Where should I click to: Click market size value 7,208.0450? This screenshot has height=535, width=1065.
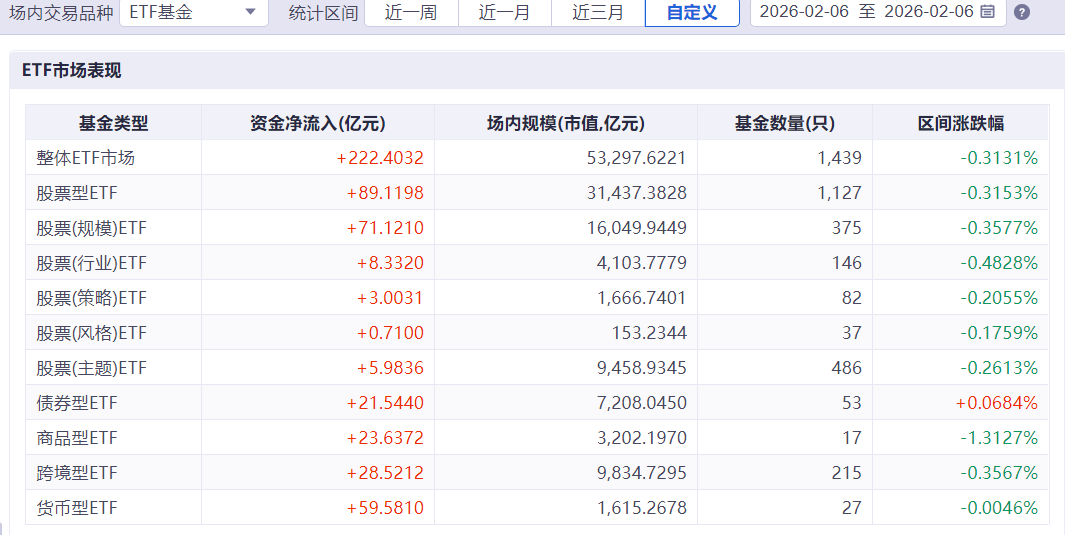[642, 403]
